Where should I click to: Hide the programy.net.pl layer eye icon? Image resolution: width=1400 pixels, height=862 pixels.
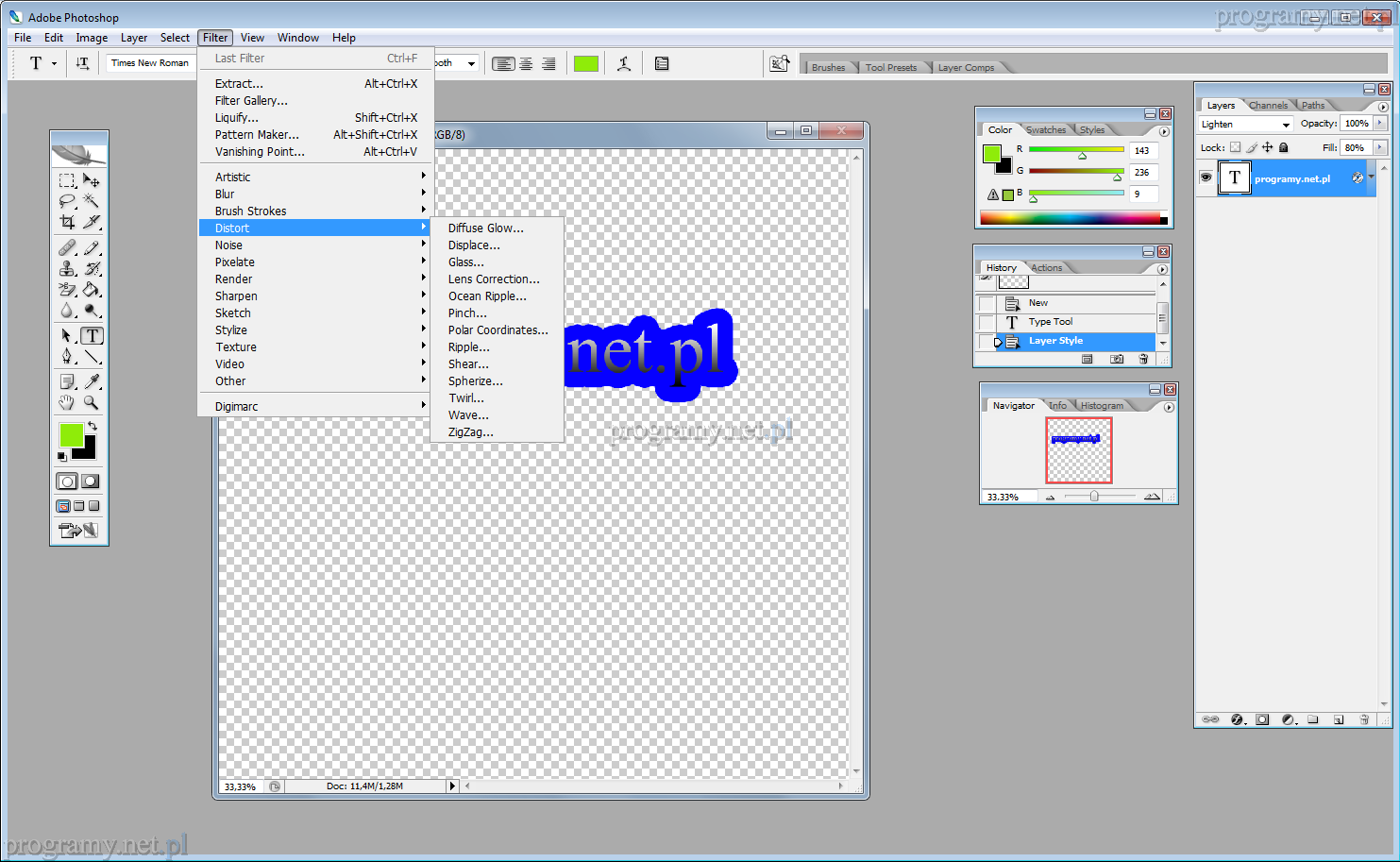1206,177
